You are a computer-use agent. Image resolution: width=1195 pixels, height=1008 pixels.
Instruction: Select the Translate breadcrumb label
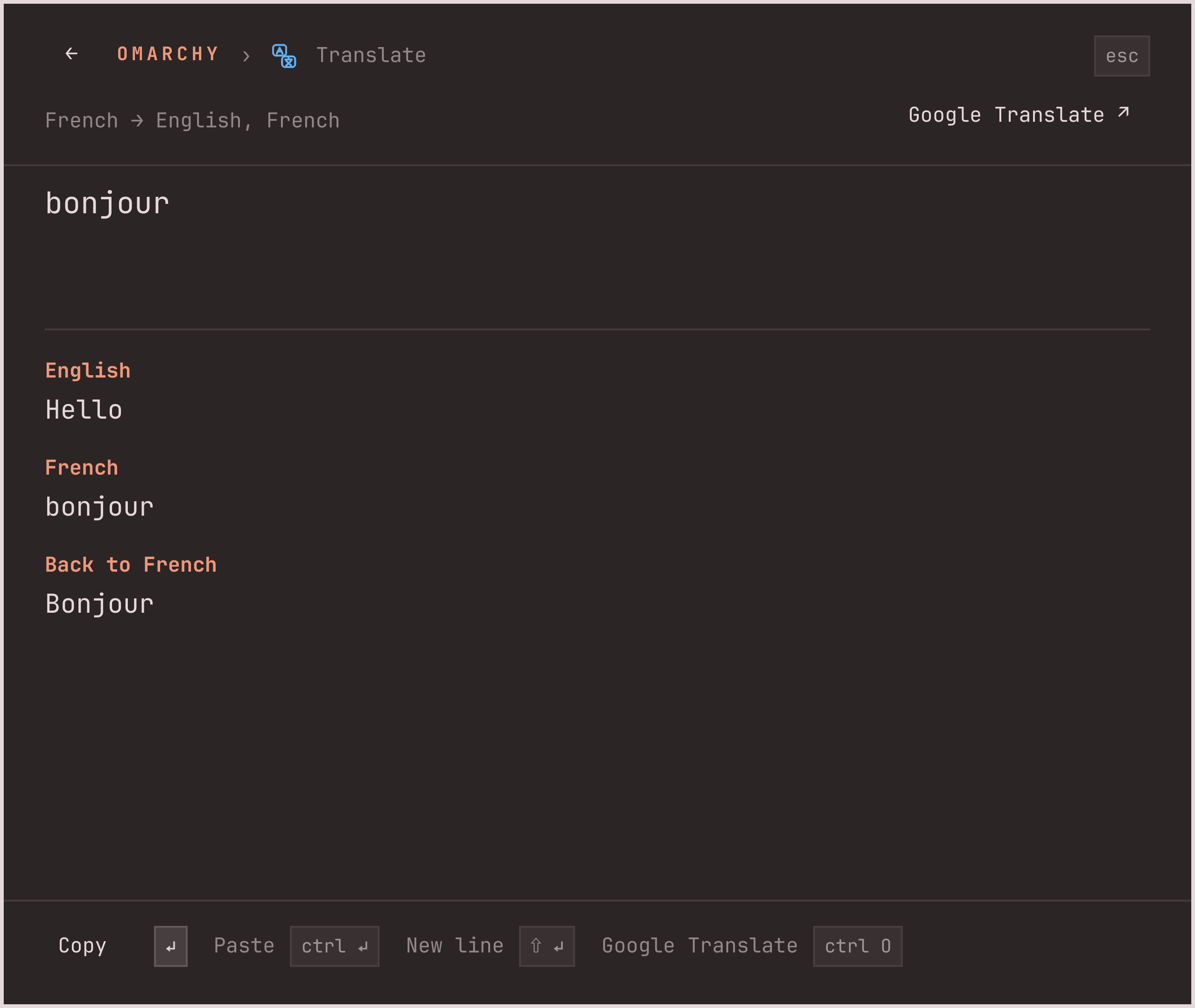coord(371,56)
